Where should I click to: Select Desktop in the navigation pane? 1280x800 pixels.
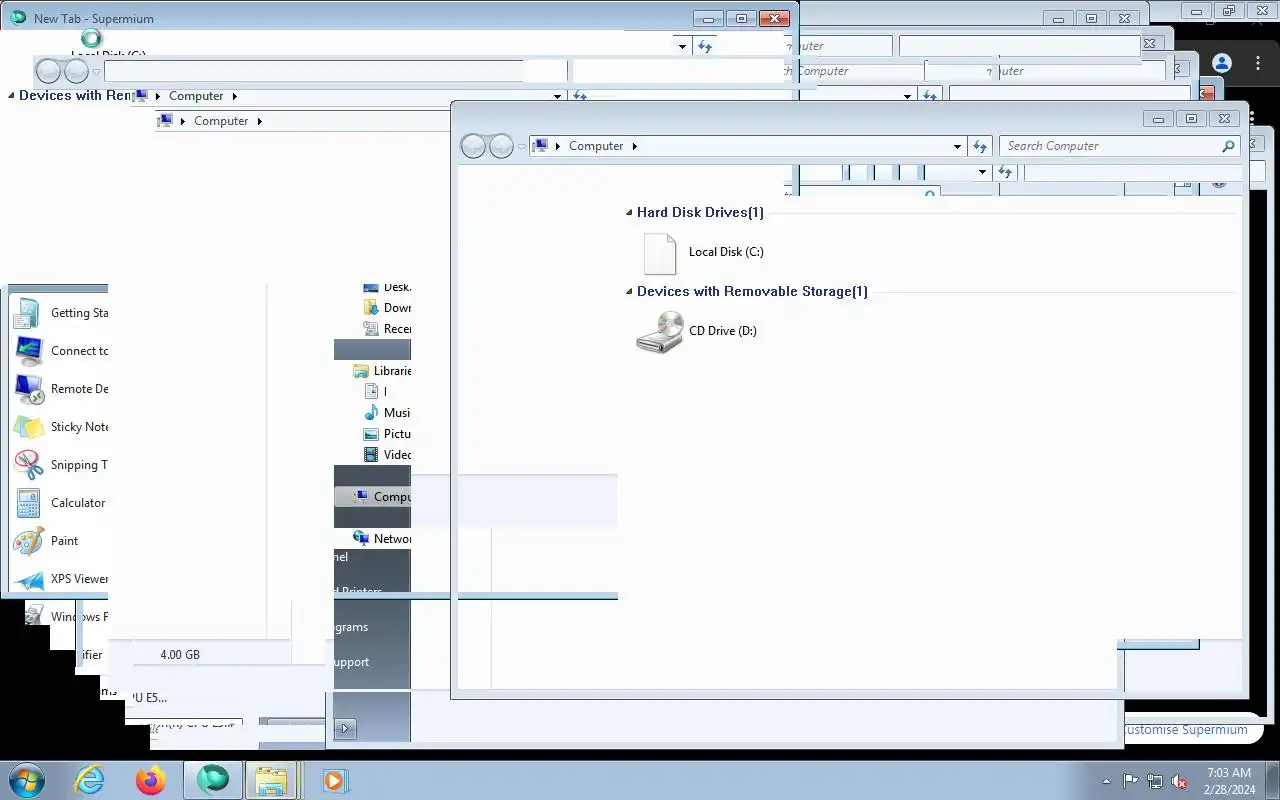387,287
